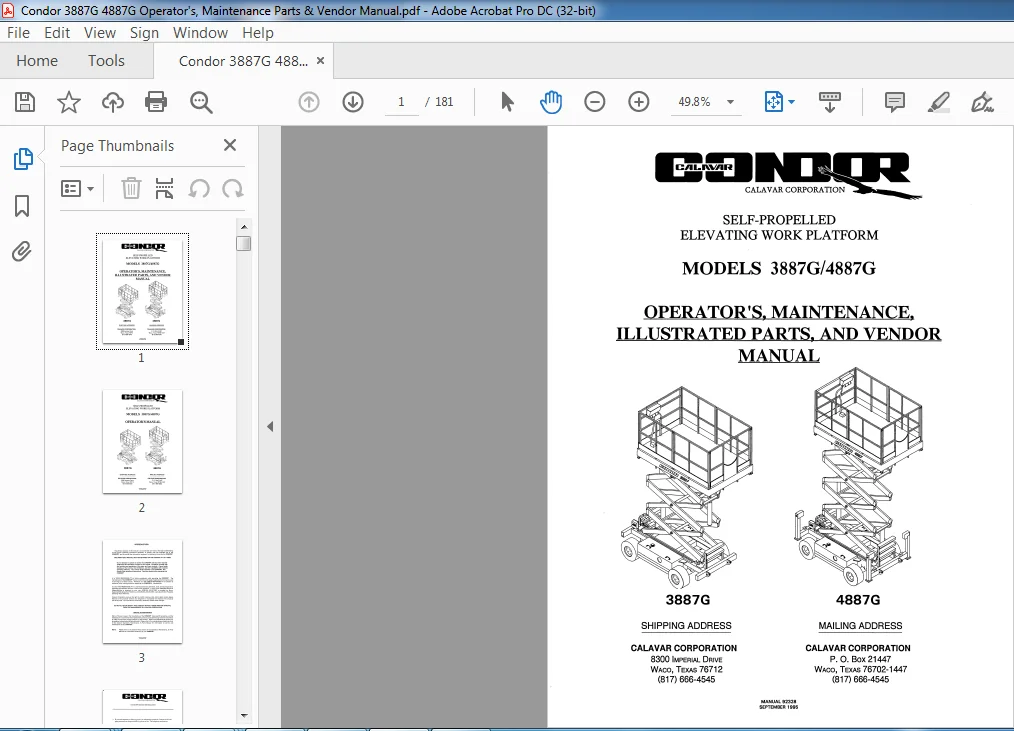Go to previous page arrow

(308, 102)
